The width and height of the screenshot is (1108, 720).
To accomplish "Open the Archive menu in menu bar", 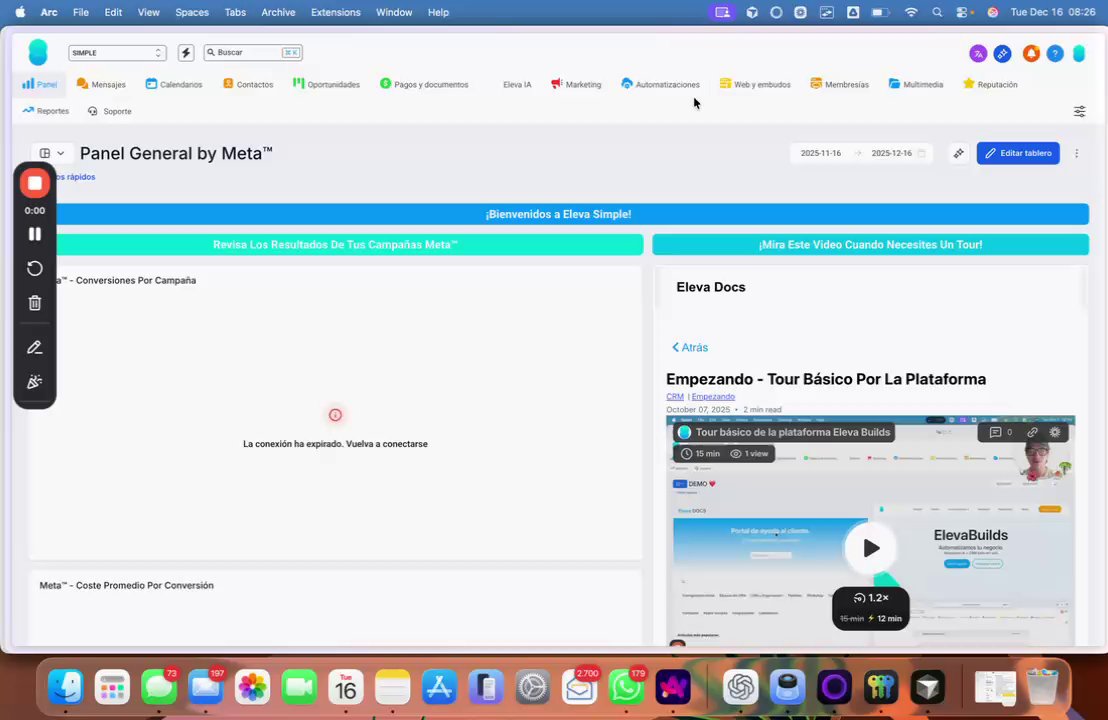I will click(278, 12).
